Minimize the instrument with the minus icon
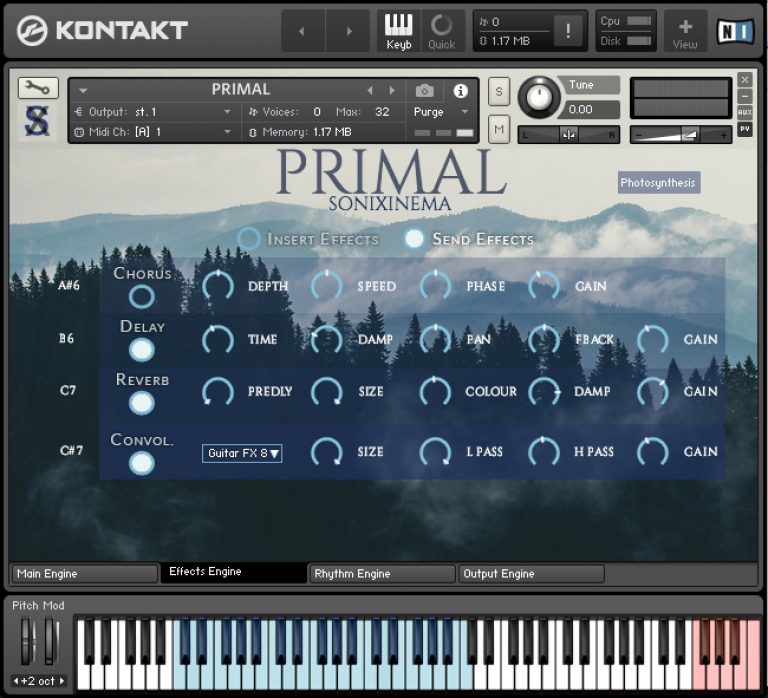This screenshot has width=768, height=698. point(744,96)
